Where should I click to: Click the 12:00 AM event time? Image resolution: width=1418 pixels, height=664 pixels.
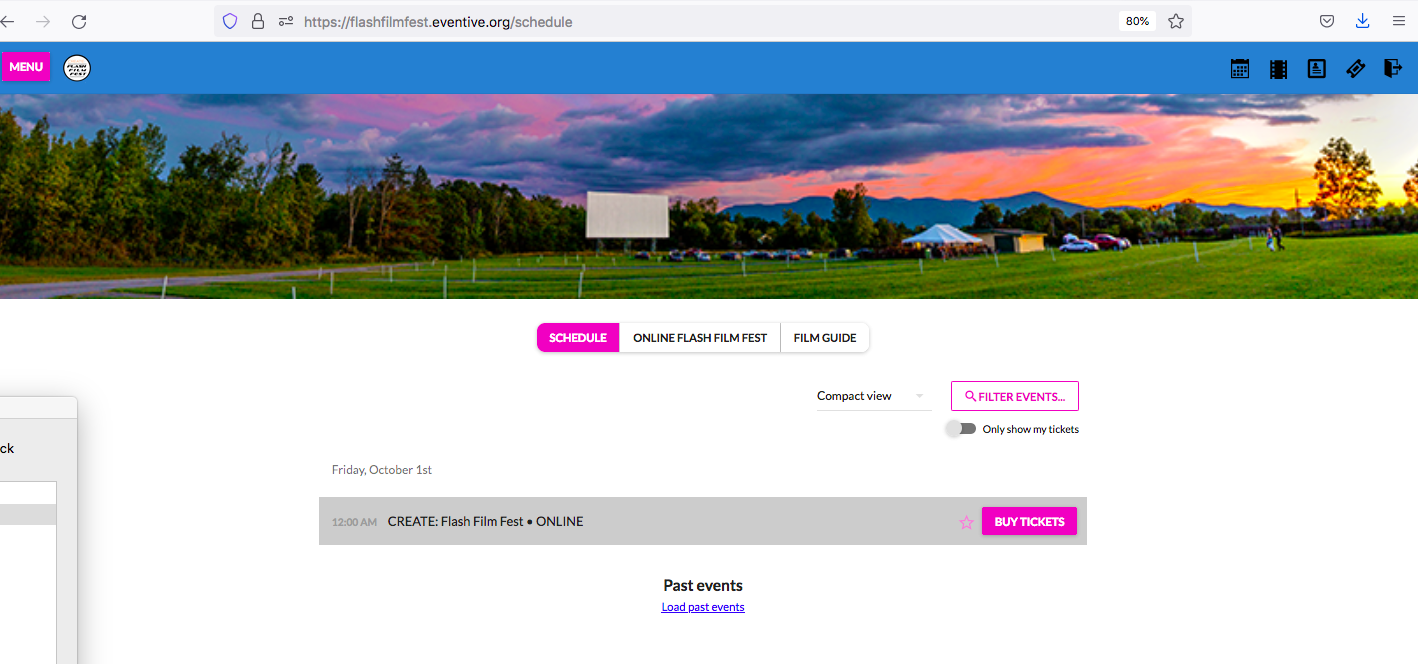point(354,522)
